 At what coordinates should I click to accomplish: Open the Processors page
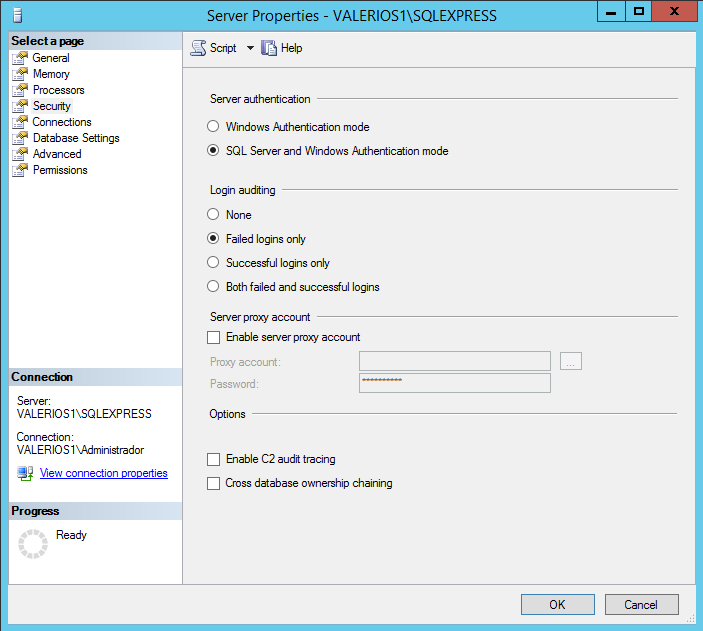(59, 90)
